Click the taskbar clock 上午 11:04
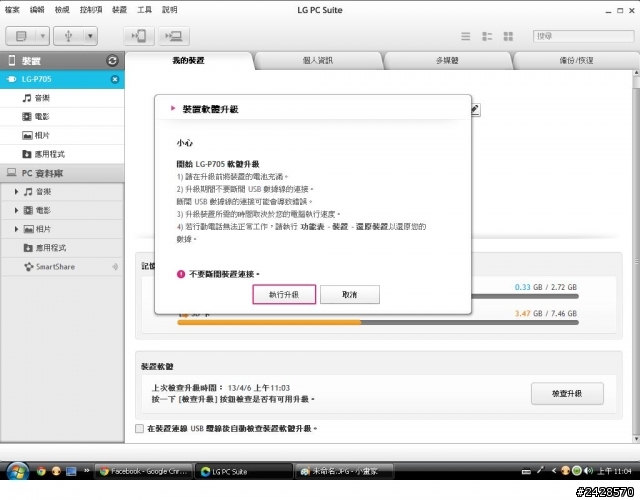The image size is (640, 500). tap(614, 471)
